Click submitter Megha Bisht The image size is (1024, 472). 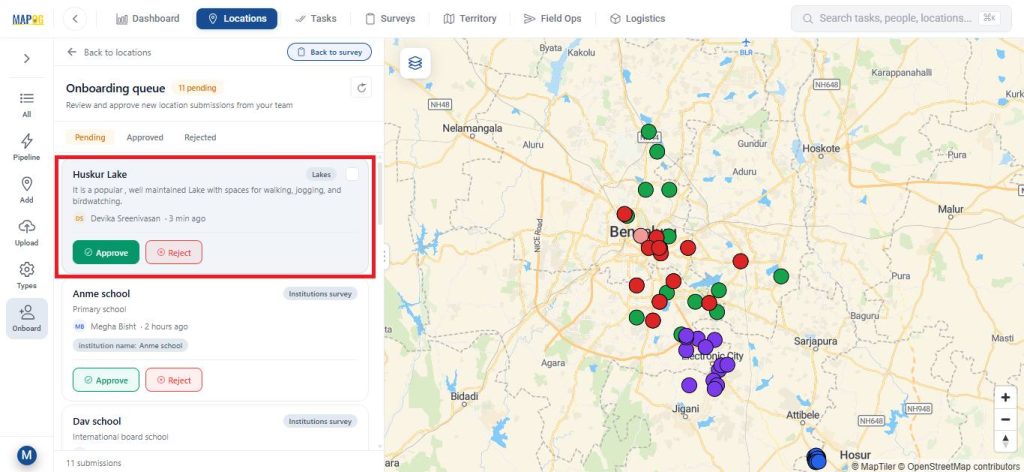pyautogui.click(x=114, y=326)
